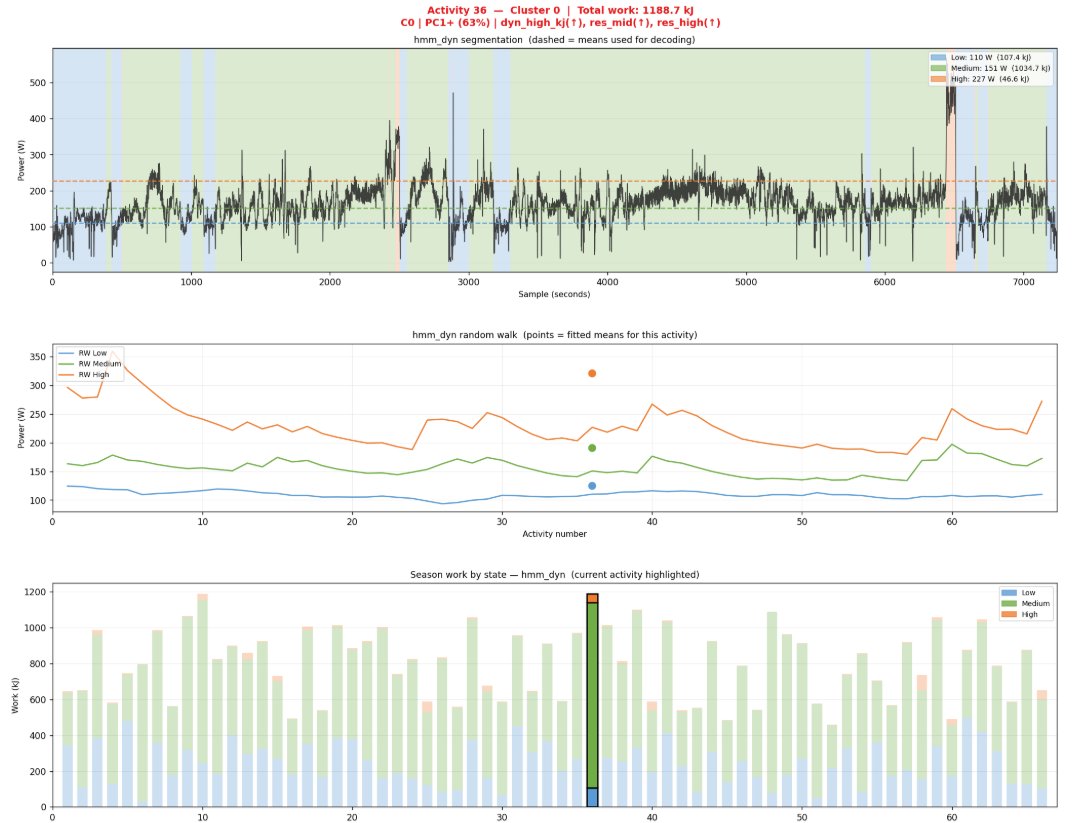Click the 'hmm_dyn random walk' chart title
The height and width of the screenshot is (823, 1076).
pyautogui.click(x=554, y=335)
